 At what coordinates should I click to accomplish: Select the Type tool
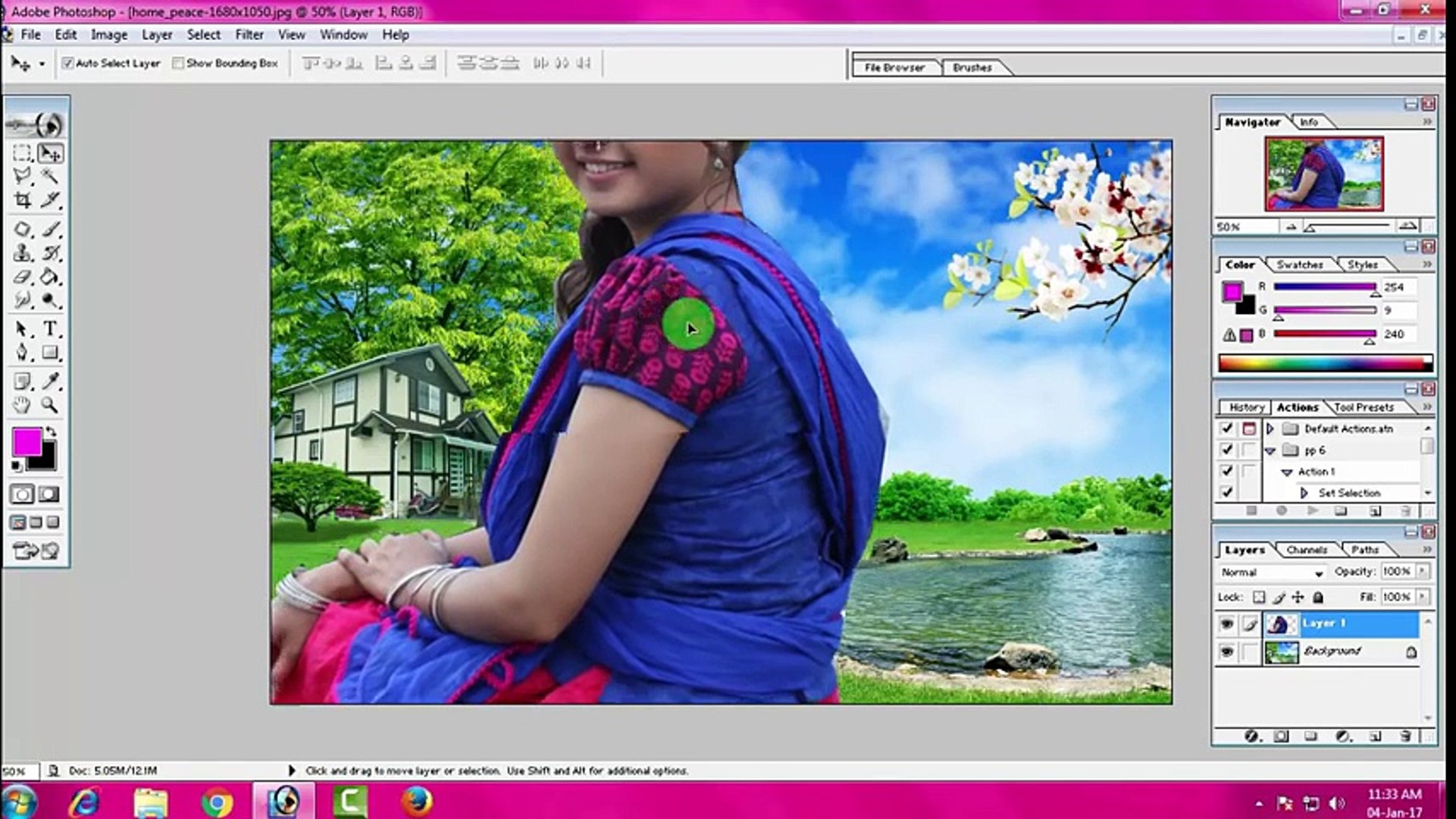(x=50, y=329)
